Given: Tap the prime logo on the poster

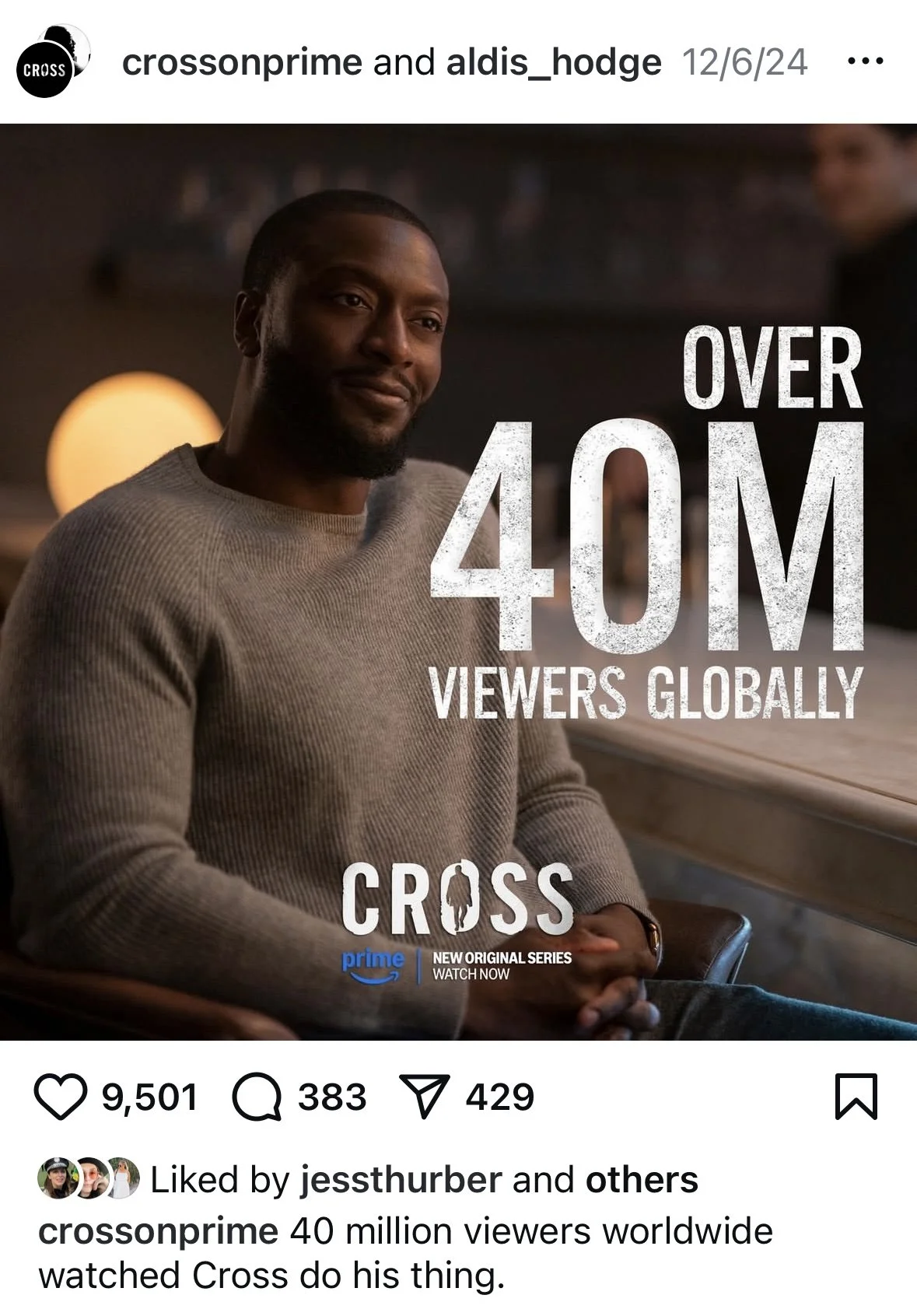Looking at the screenshot, I should pos(373,966).
